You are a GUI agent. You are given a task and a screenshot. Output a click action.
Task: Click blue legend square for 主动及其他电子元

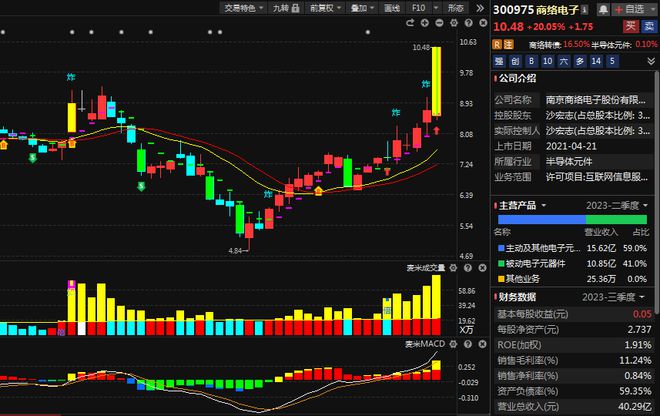pos(501,248)
